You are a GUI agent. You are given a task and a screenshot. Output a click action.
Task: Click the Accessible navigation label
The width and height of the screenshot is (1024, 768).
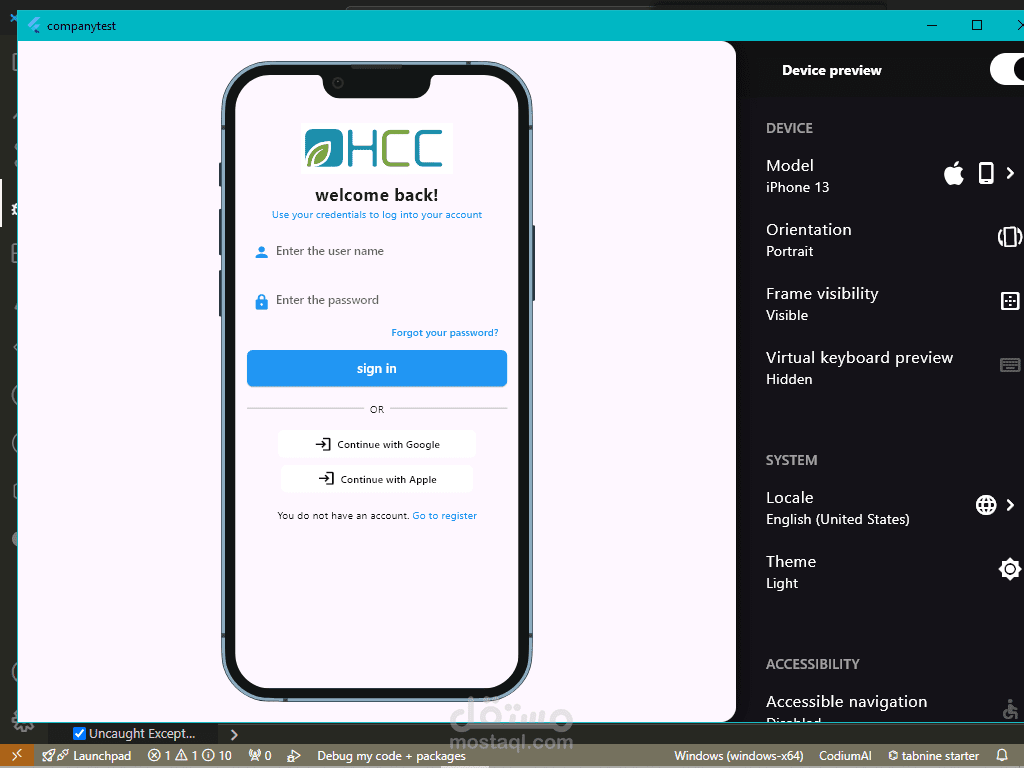(846, 701)
